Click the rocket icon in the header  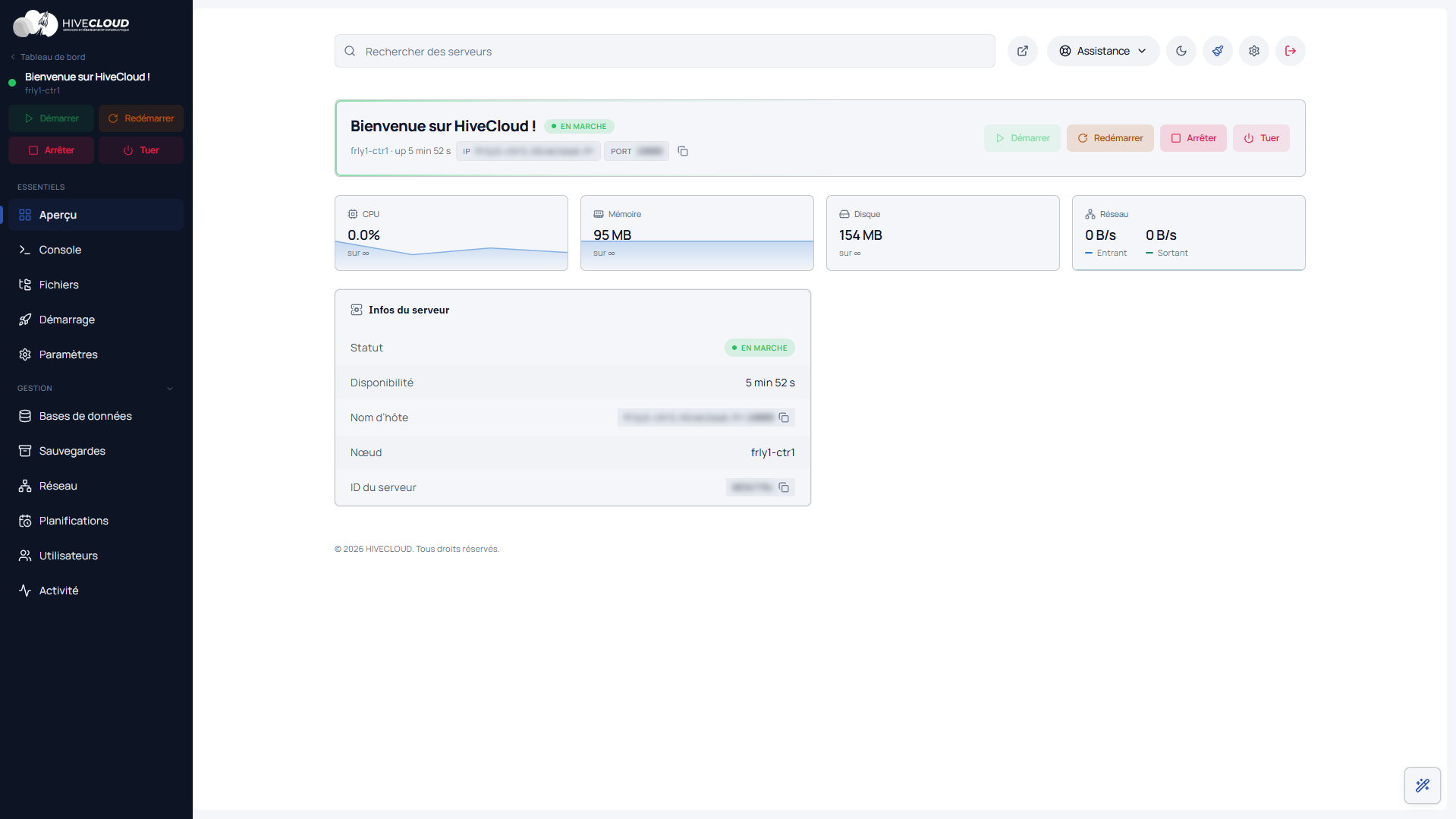1218,51
